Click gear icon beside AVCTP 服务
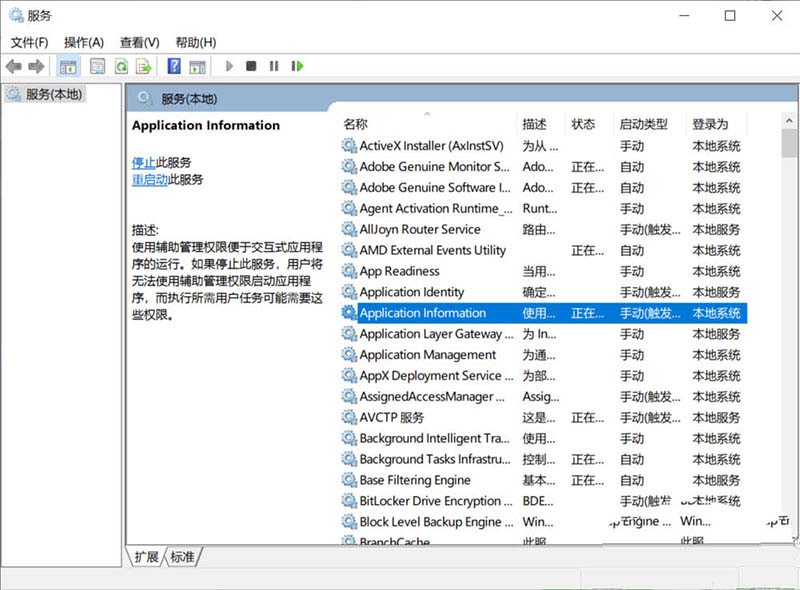 pos(349,418)
